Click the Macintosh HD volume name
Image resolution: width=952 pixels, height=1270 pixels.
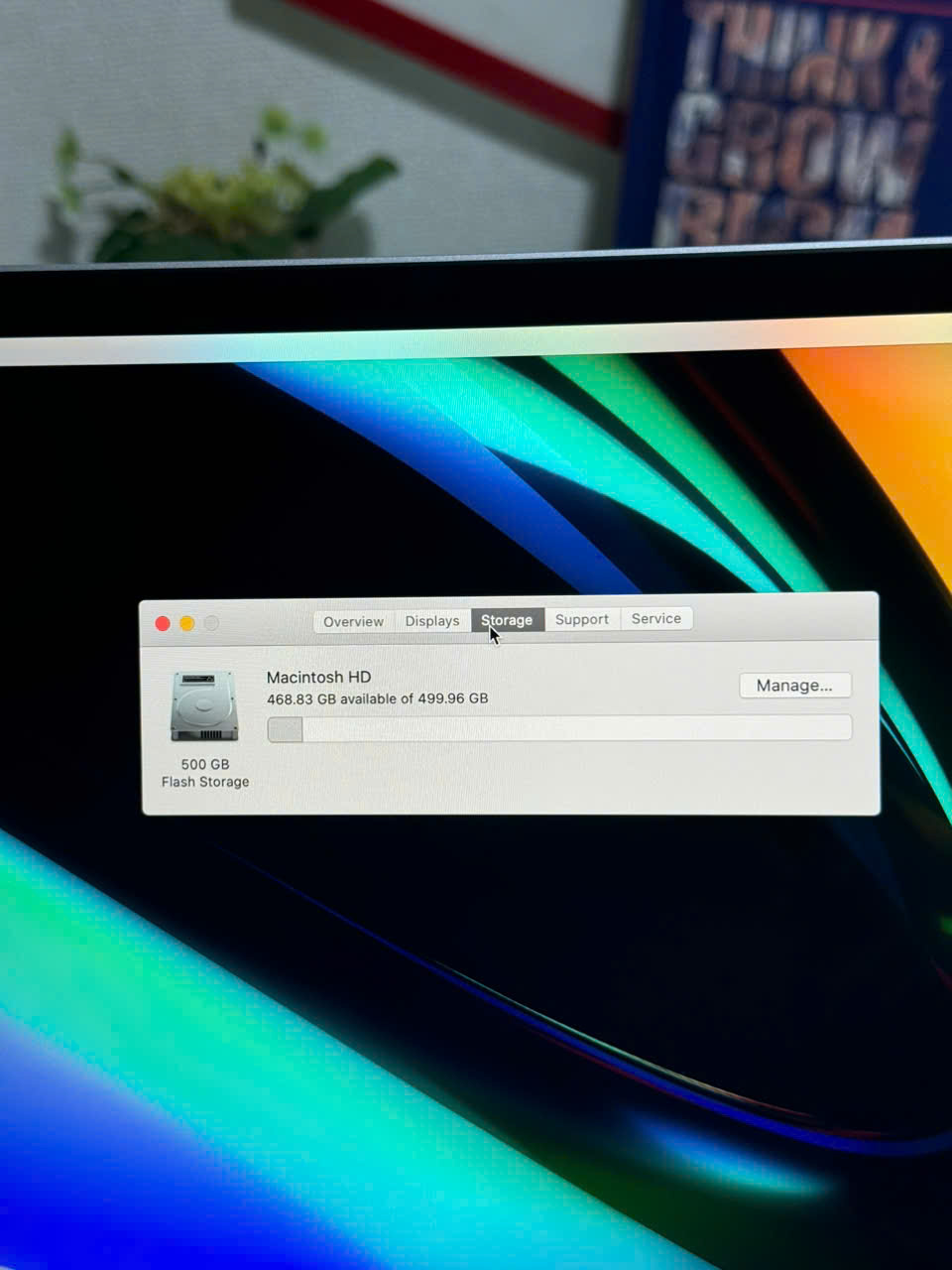pyautogui.click(x=318, y=677)
